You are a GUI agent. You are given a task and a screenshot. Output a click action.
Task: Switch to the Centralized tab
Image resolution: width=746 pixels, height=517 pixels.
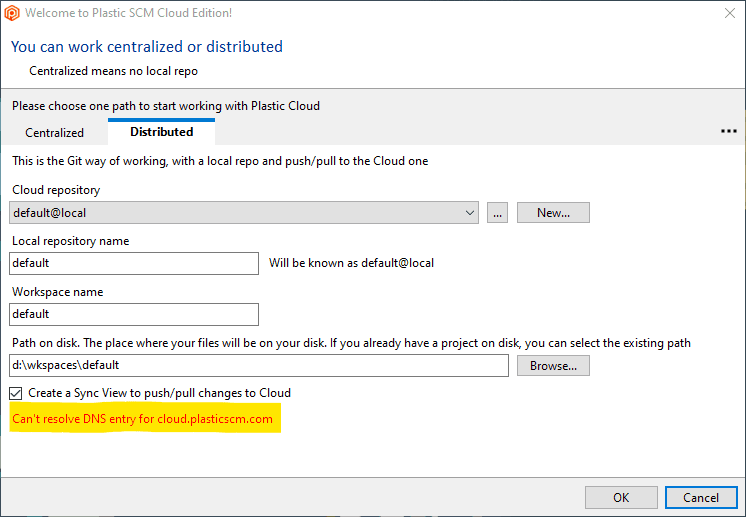tap(54, 133)
